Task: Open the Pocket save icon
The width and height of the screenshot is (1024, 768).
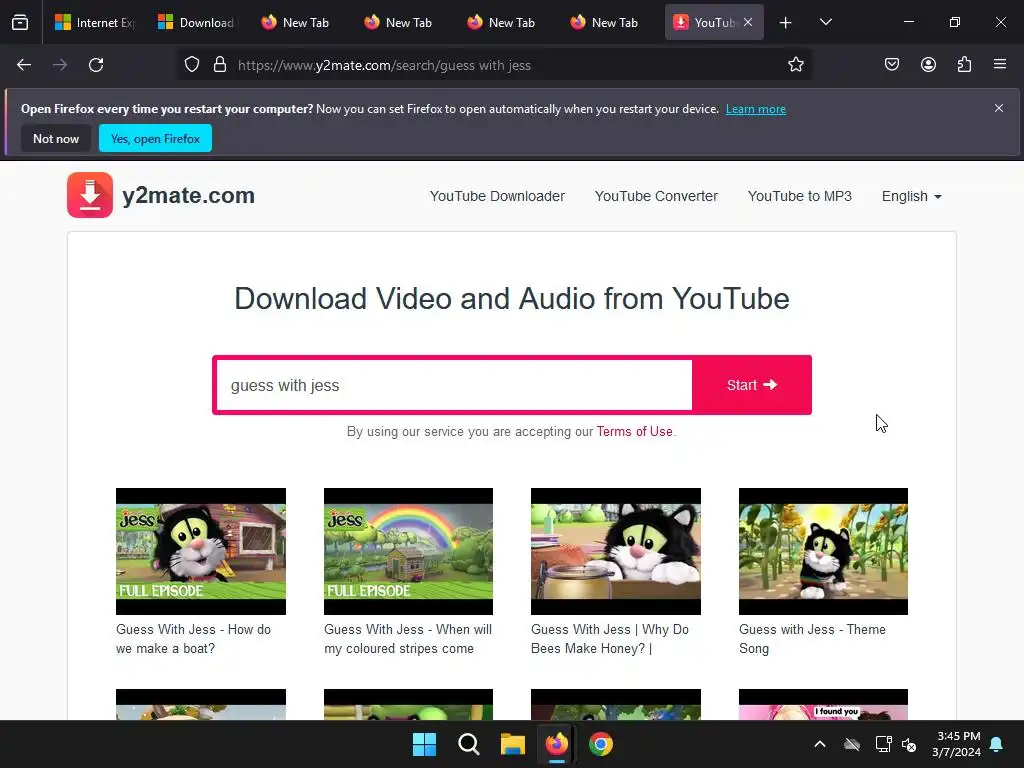Action: pos(892,65)
